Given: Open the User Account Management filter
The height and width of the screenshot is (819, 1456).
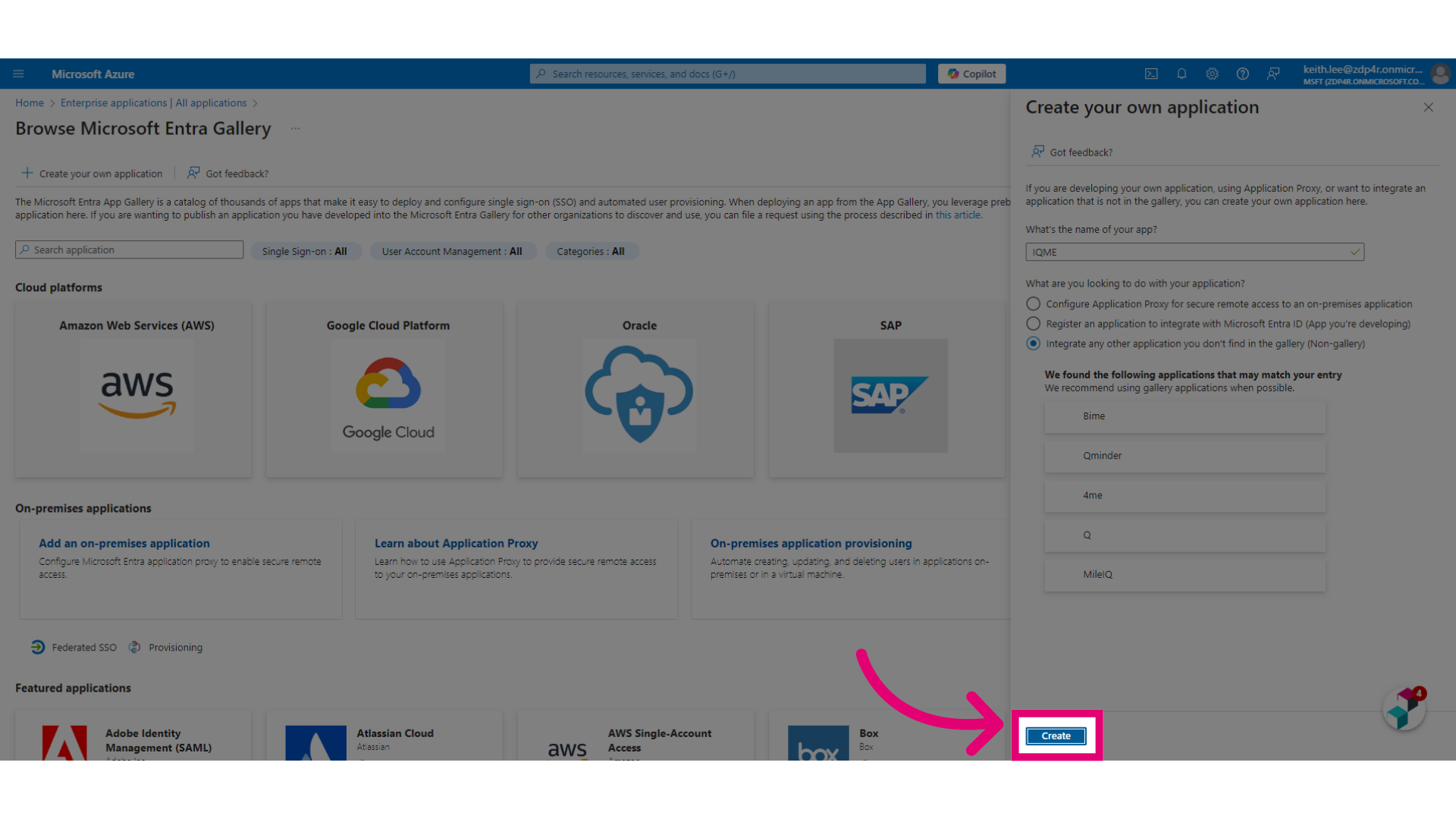Looking at the screenshot, I should [x=452, y=251].
